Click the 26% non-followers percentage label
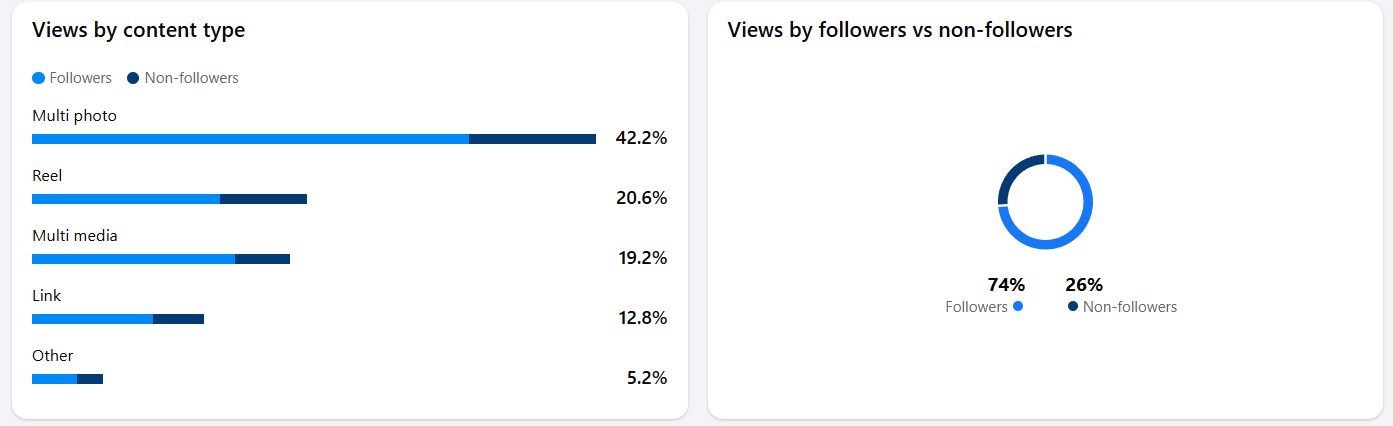 click(x=1084, y=285)
